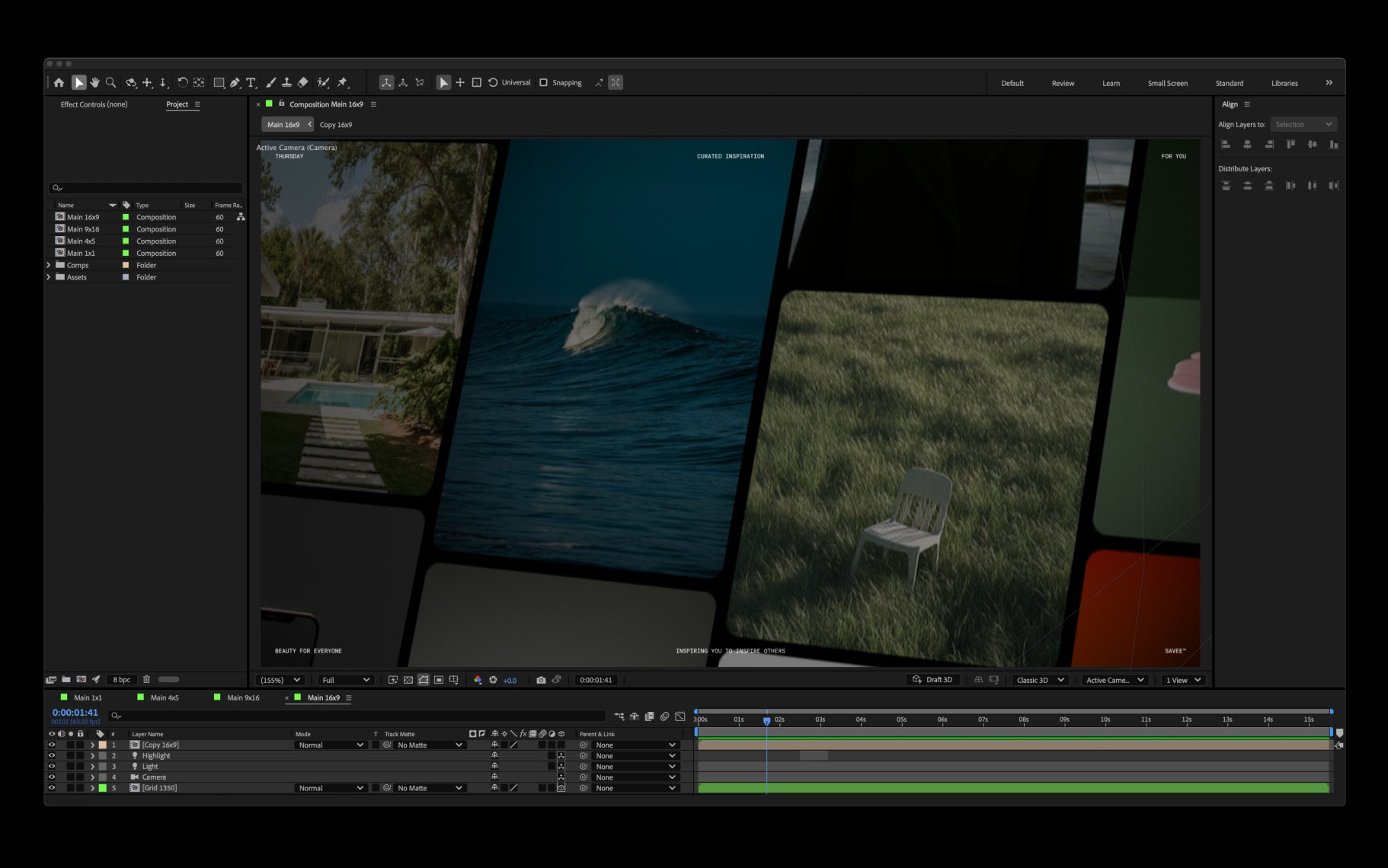Select the Puppet Pin tool
Viewport: 1388px width, 868px height.
tap(343, 82)
